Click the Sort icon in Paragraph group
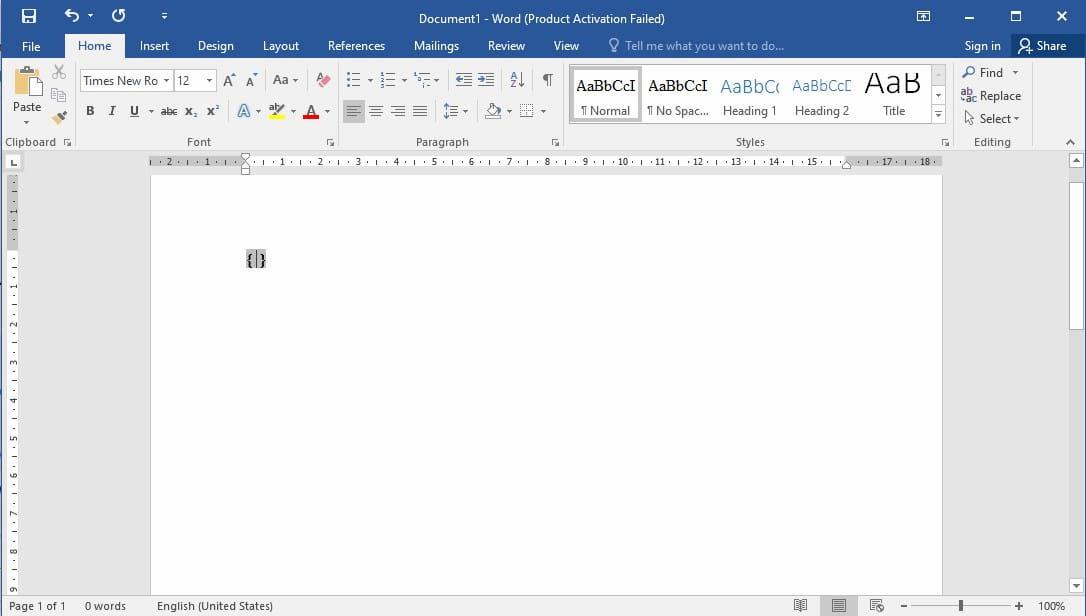 click(x=516, y=79)
